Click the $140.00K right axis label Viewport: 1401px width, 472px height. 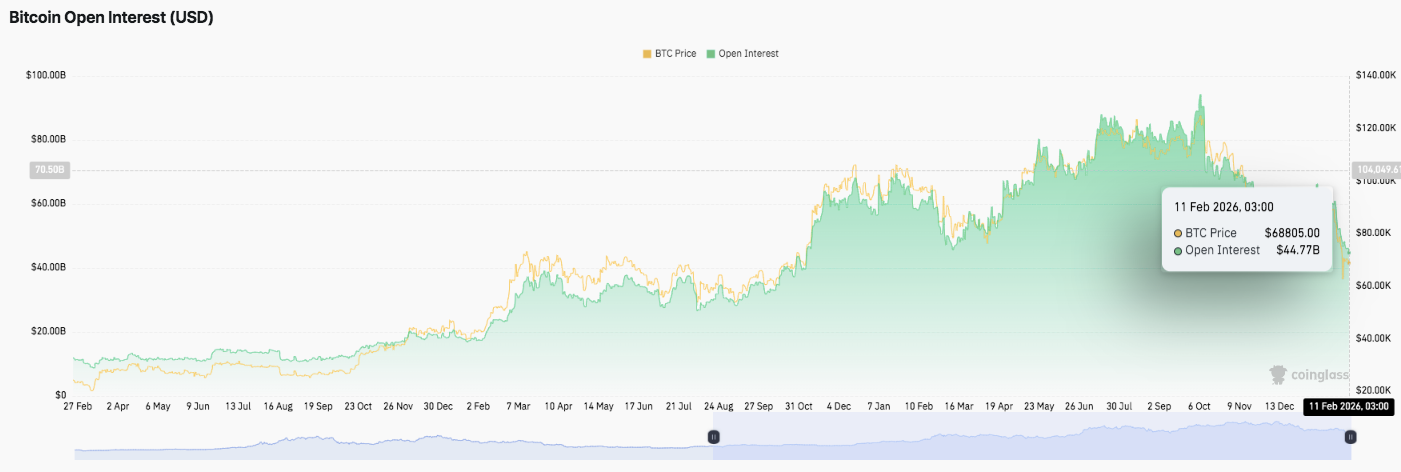[1374, 75]
